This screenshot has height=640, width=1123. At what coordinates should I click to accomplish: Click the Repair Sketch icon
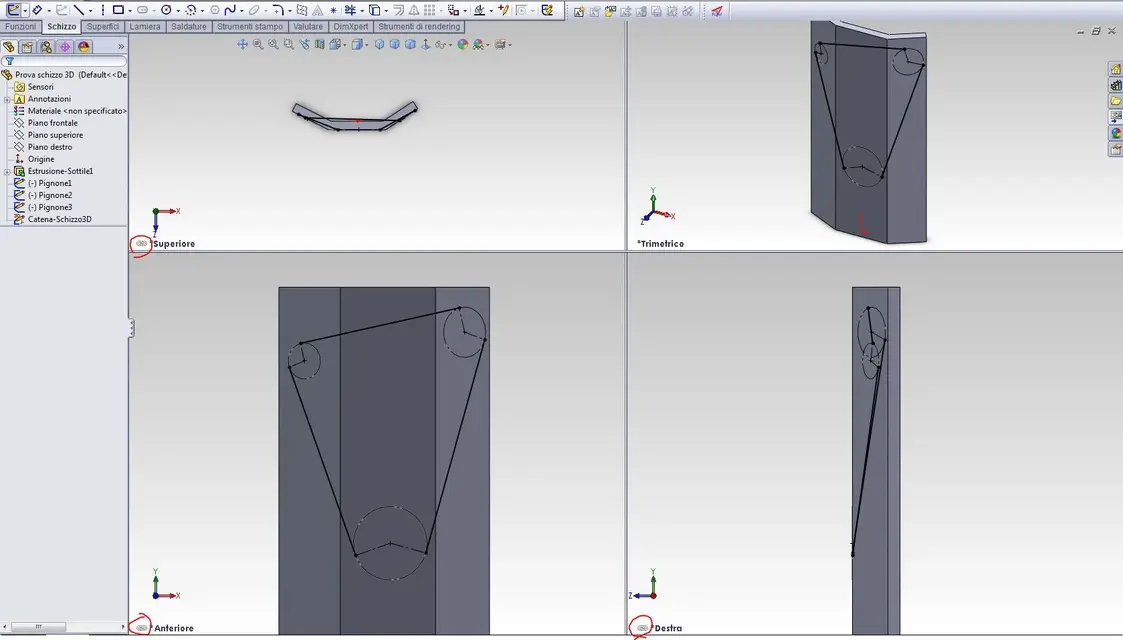point(503,11)
